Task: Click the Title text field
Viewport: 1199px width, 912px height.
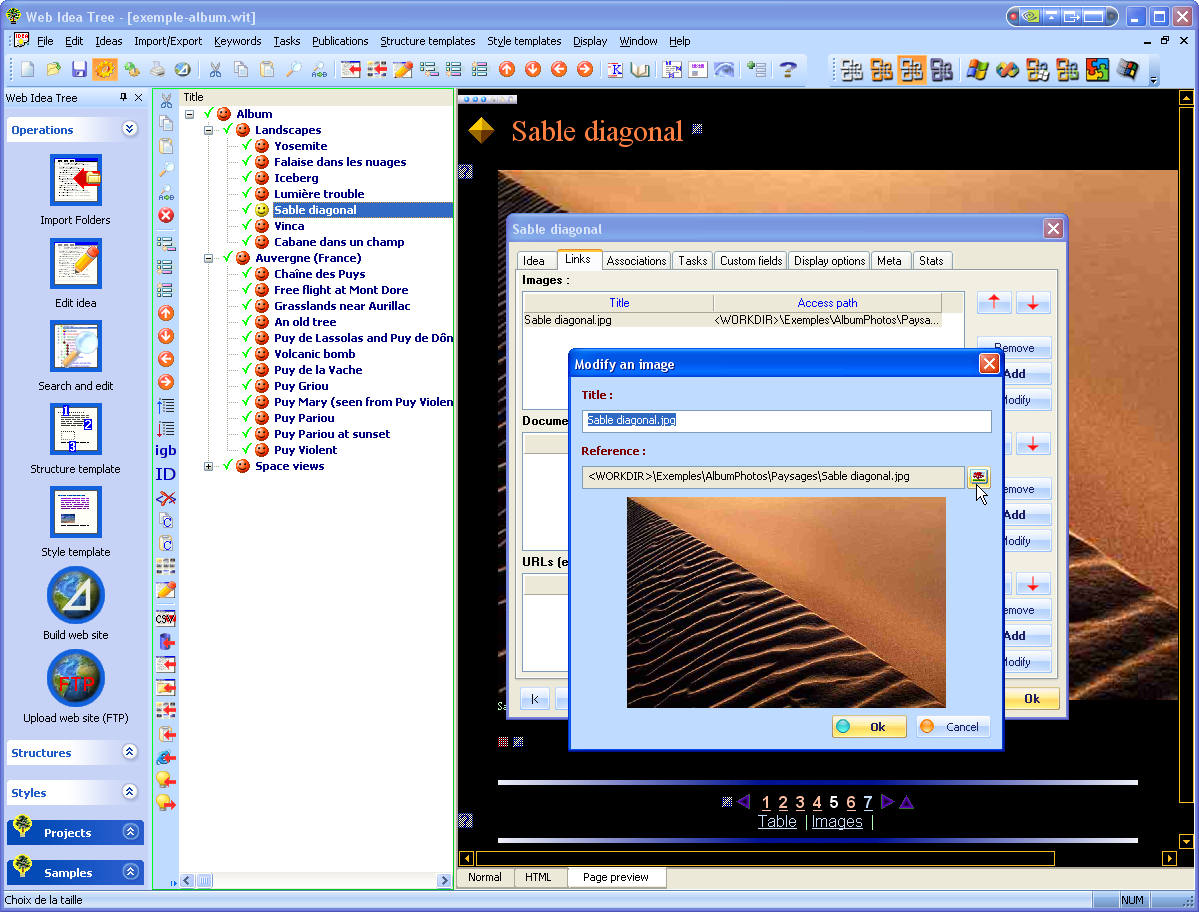Action: click(x=786, y=421)
